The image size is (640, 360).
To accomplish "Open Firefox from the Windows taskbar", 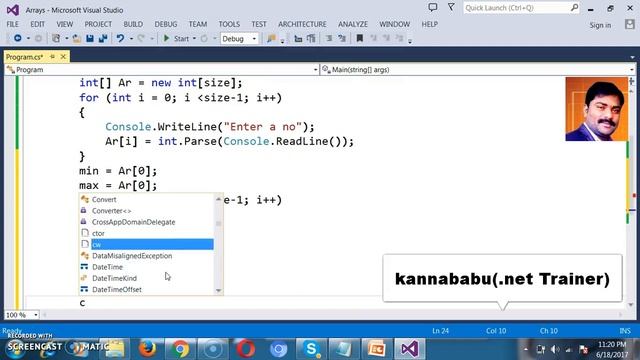I will pos(147,349).
